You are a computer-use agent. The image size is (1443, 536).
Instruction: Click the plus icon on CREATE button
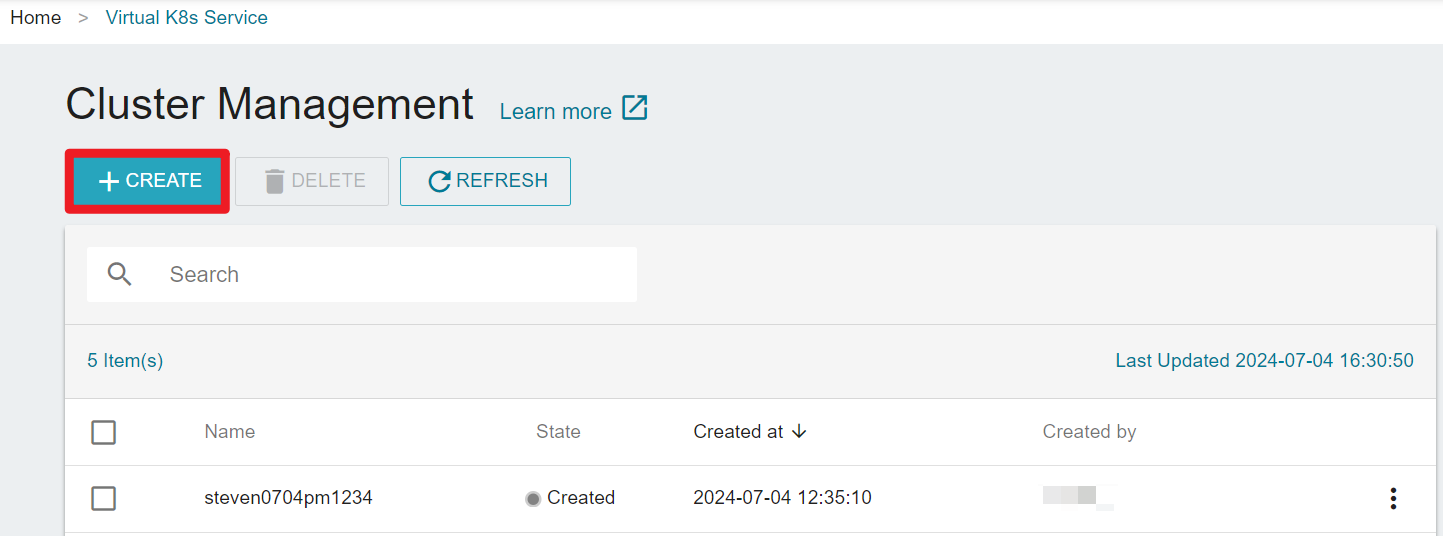110,181
